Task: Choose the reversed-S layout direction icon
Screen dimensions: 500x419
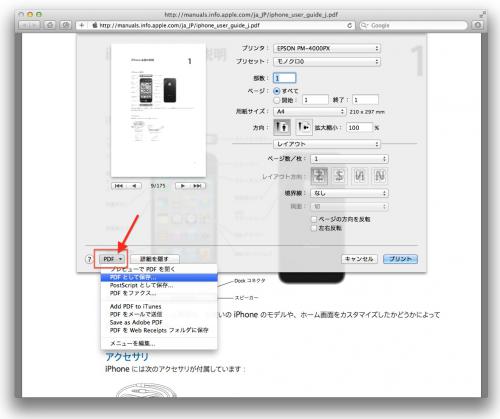Action: pos(339,176)
